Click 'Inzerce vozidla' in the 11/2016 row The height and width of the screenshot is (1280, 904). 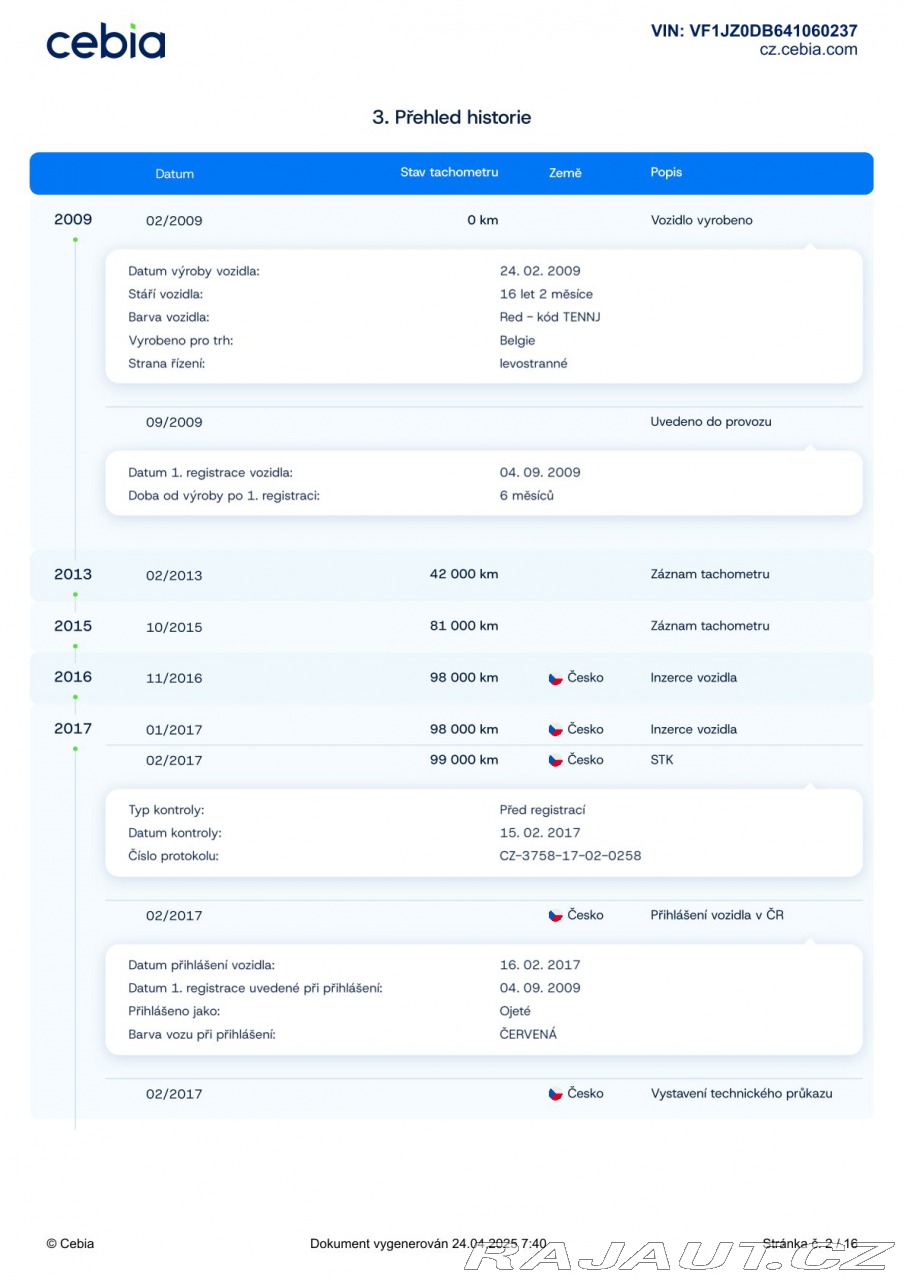(694, 677)
